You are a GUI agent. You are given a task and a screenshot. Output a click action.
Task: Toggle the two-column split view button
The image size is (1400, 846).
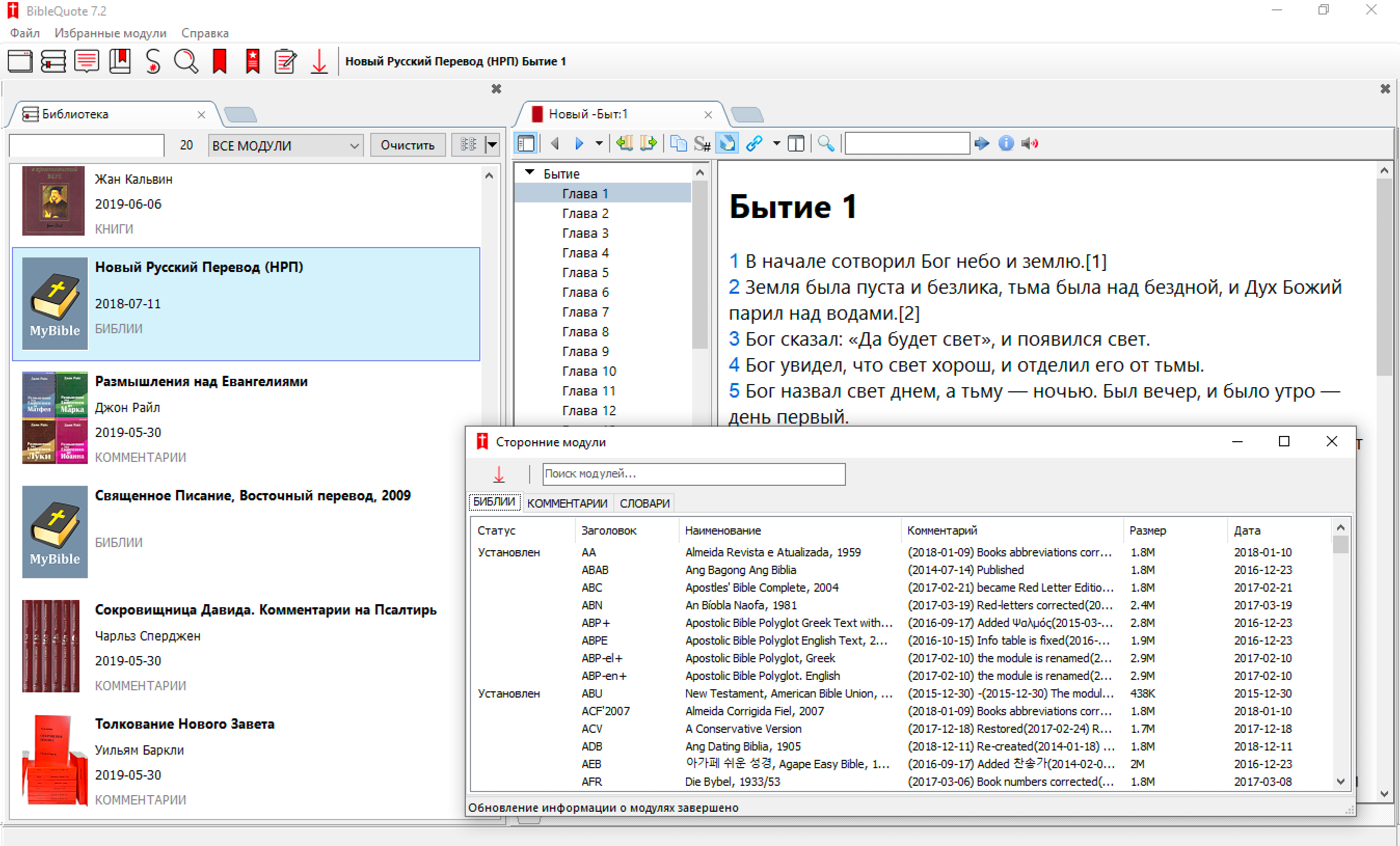[796, 144]
